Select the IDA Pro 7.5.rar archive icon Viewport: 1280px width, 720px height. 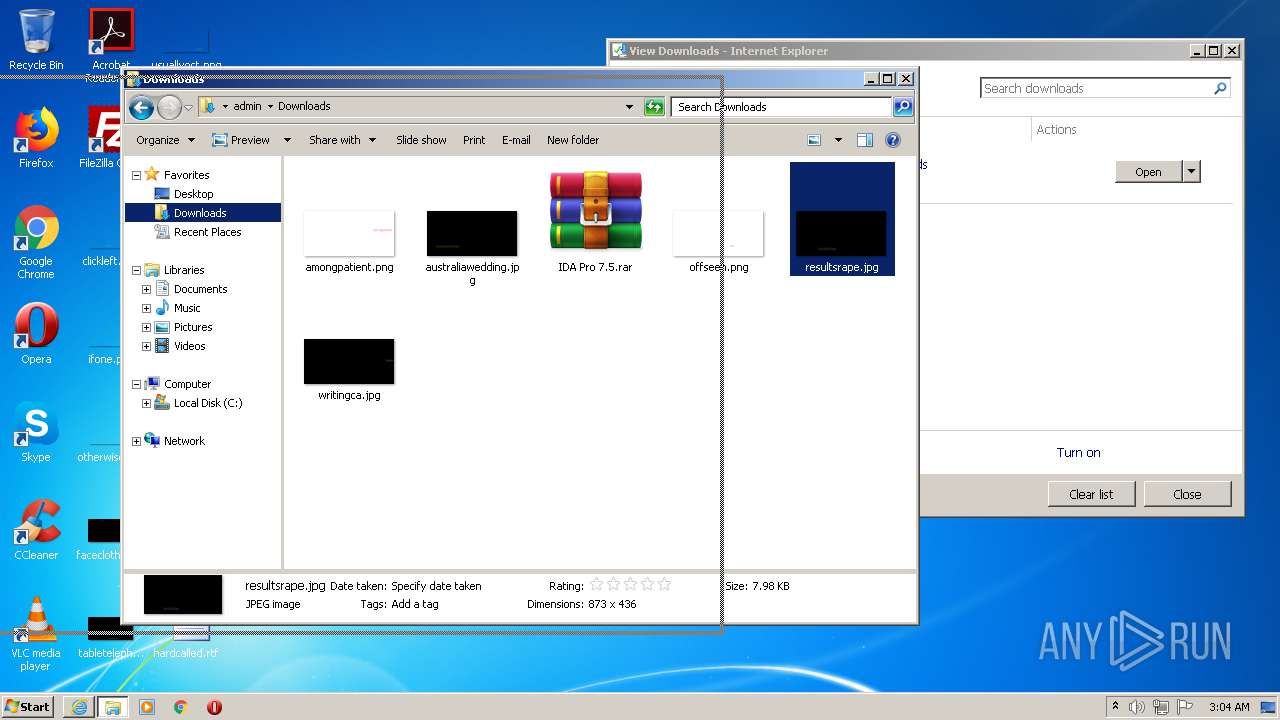click(595, 211)
